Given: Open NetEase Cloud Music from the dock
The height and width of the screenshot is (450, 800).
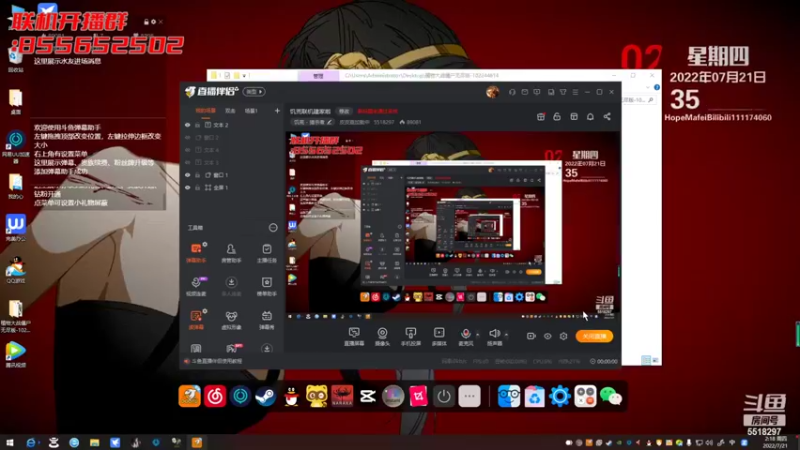Looking at the screenshot, I should [215, 396].
